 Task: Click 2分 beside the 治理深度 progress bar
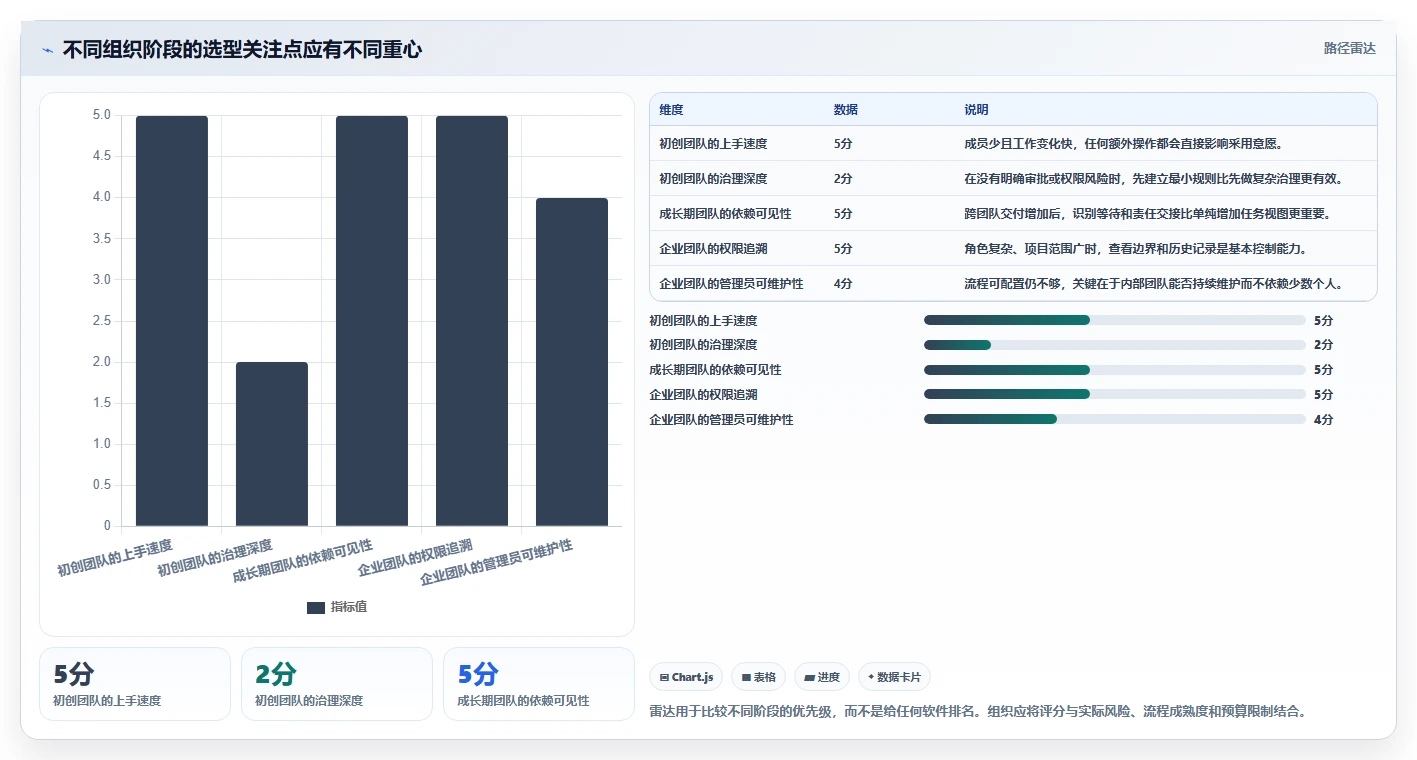click(x=1323, y=345)
